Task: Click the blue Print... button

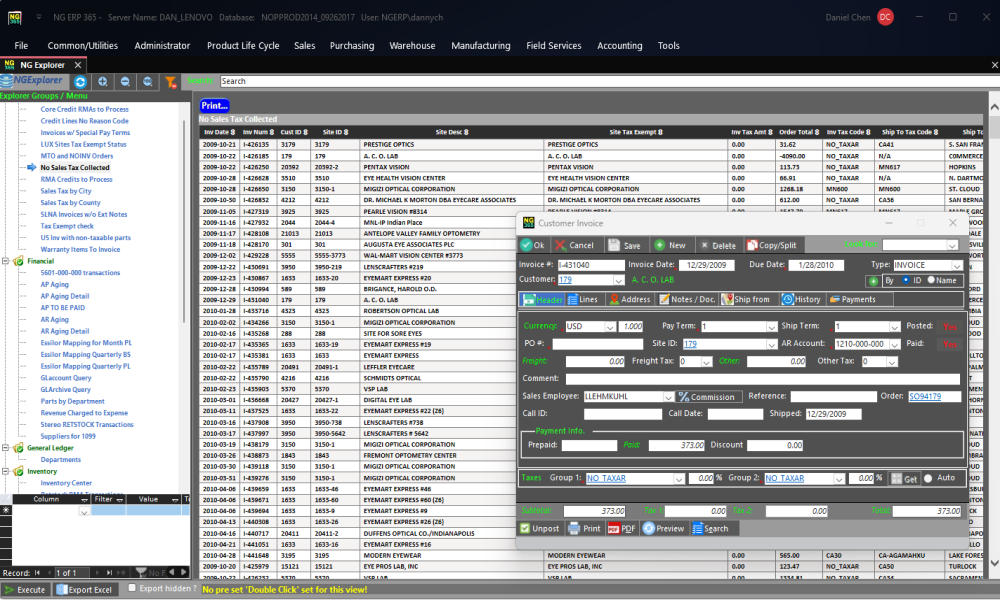Action: [x=214, y=105]
